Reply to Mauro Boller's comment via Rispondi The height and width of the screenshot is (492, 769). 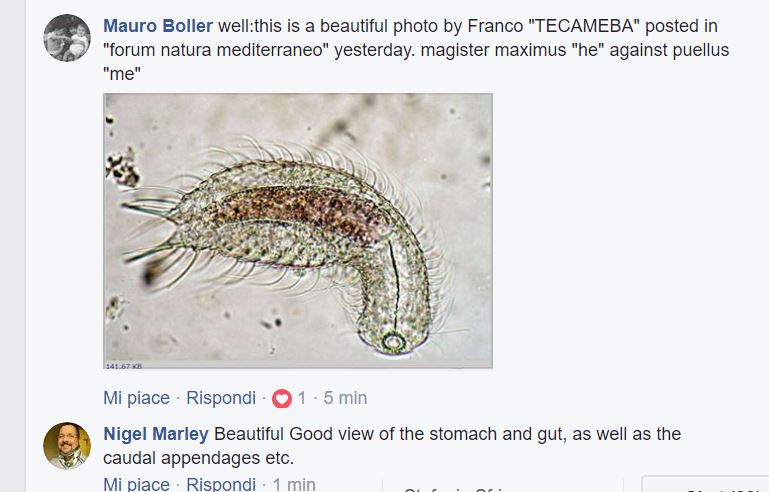(x=221, y=398)
